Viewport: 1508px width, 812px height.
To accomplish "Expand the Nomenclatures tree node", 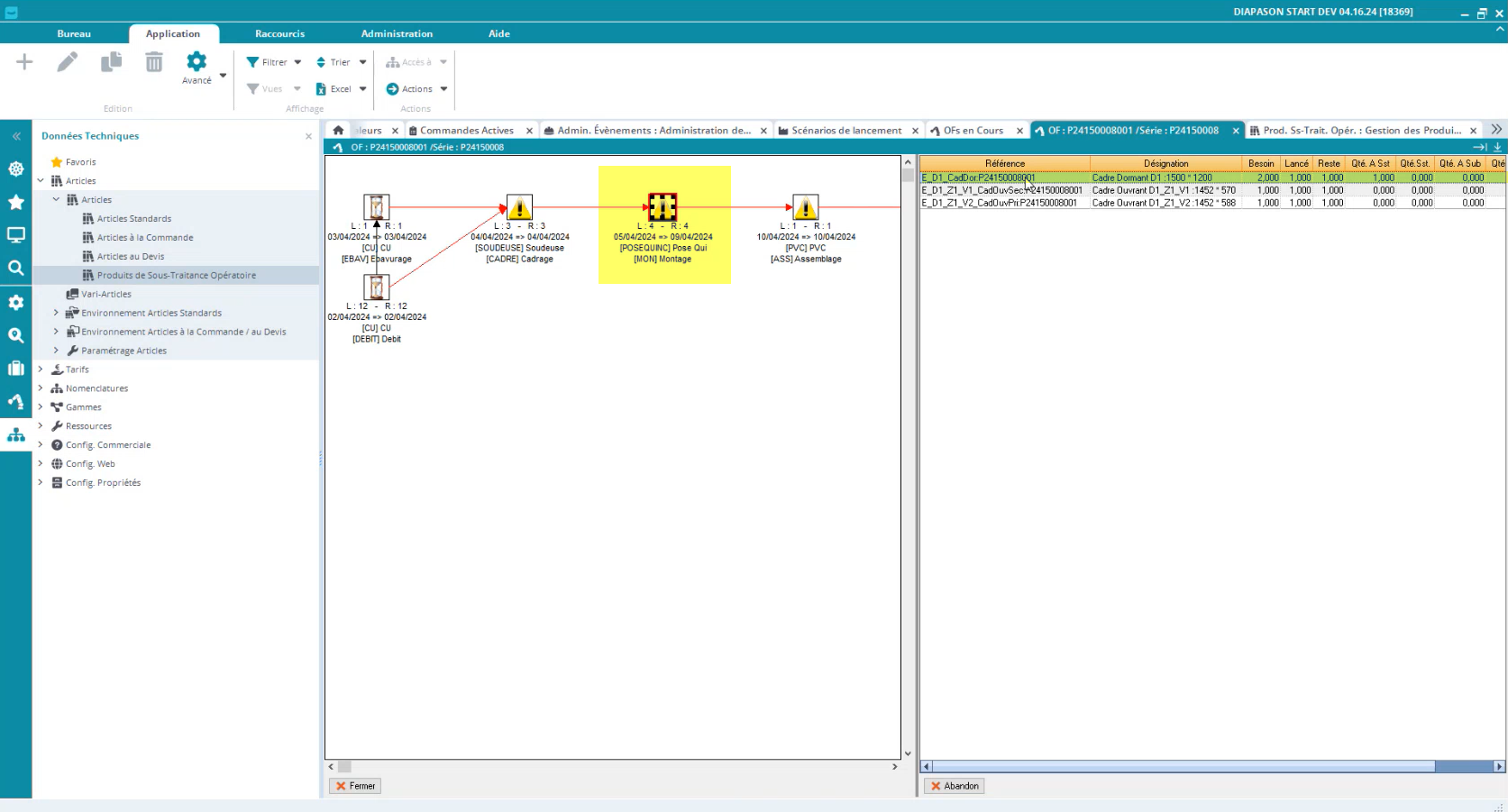I will 41,388.
